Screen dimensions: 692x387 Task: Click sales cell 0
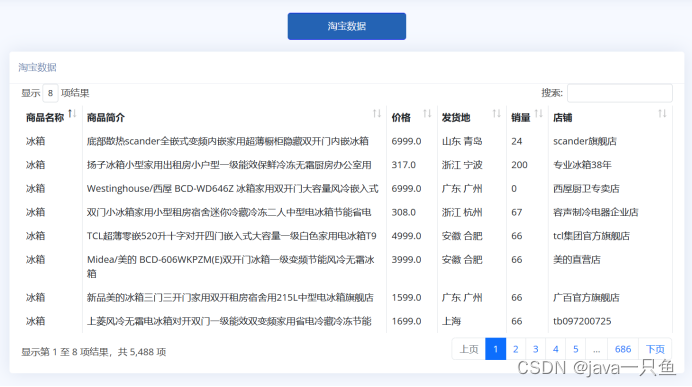(x=514, y=189)
